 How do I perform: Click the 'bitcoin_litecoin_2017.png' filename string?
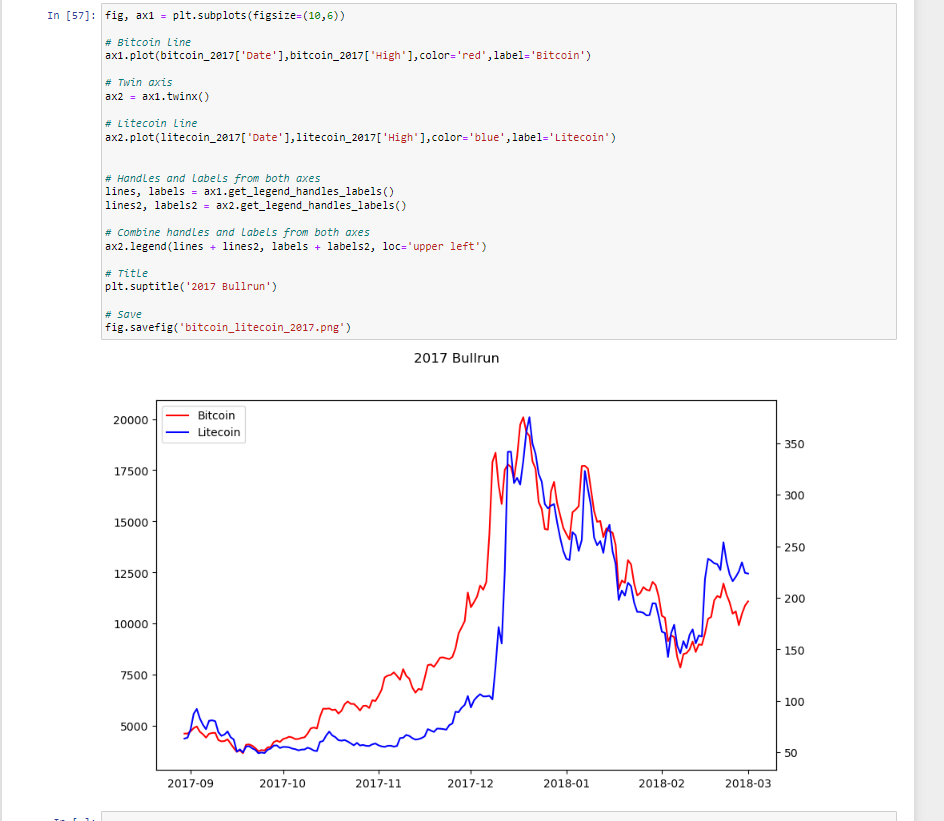[x=265, y=327]
